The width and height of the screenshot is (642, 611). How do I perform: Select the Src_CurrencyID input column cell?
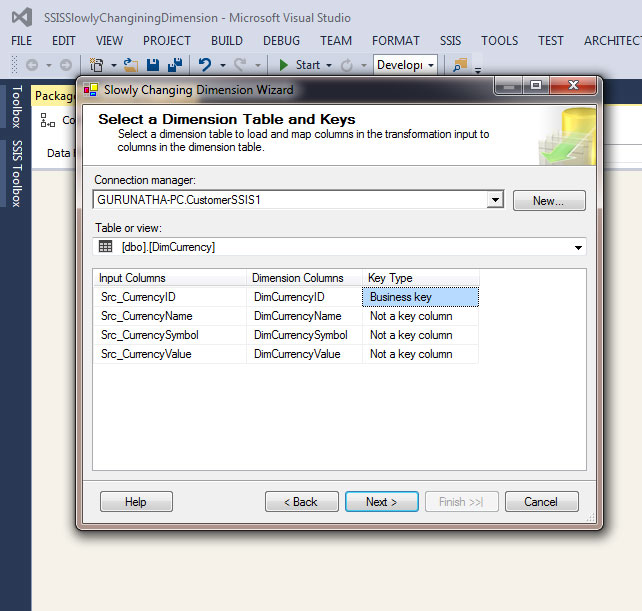coord(170,297)
